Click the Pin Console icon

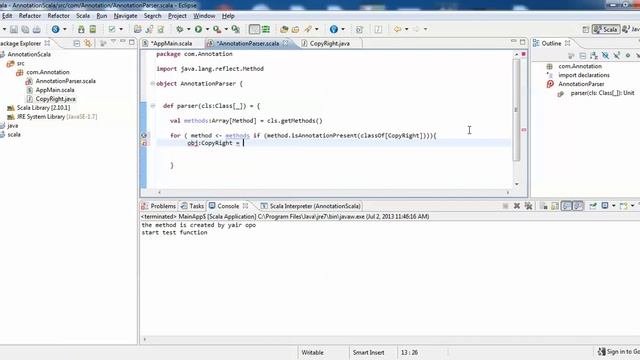pyautogui.click(x=593, y=206)
